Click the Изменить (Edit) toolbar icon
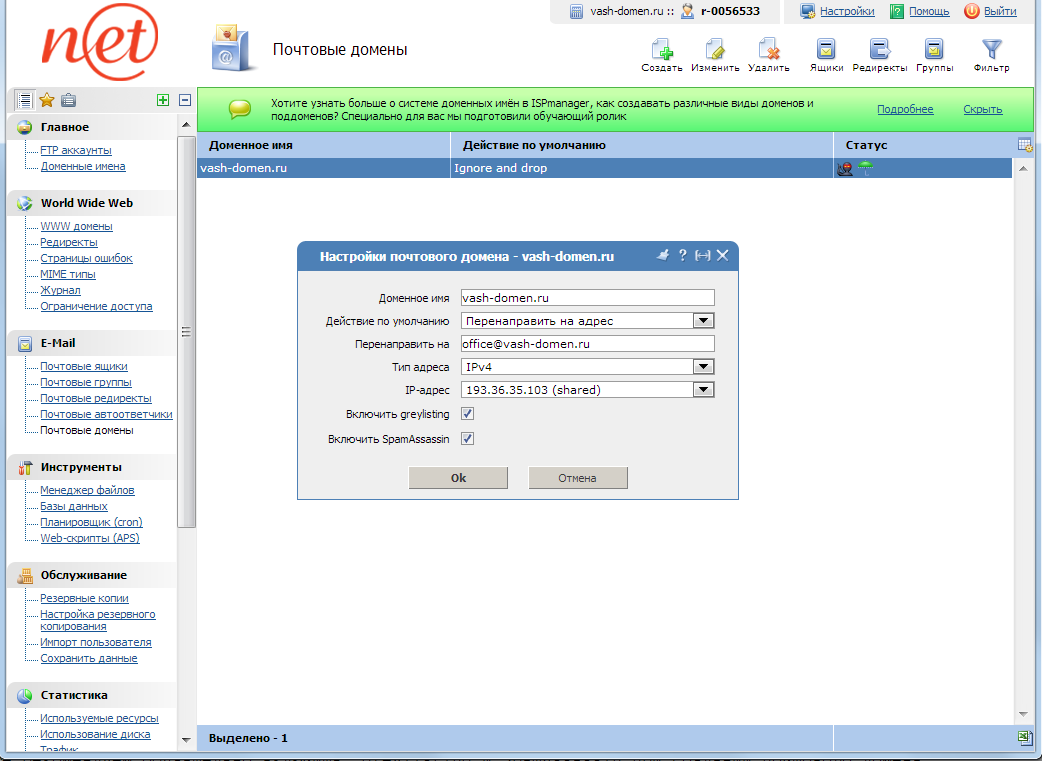Viewport: 1042px width, 761px height. pos(715,50)
